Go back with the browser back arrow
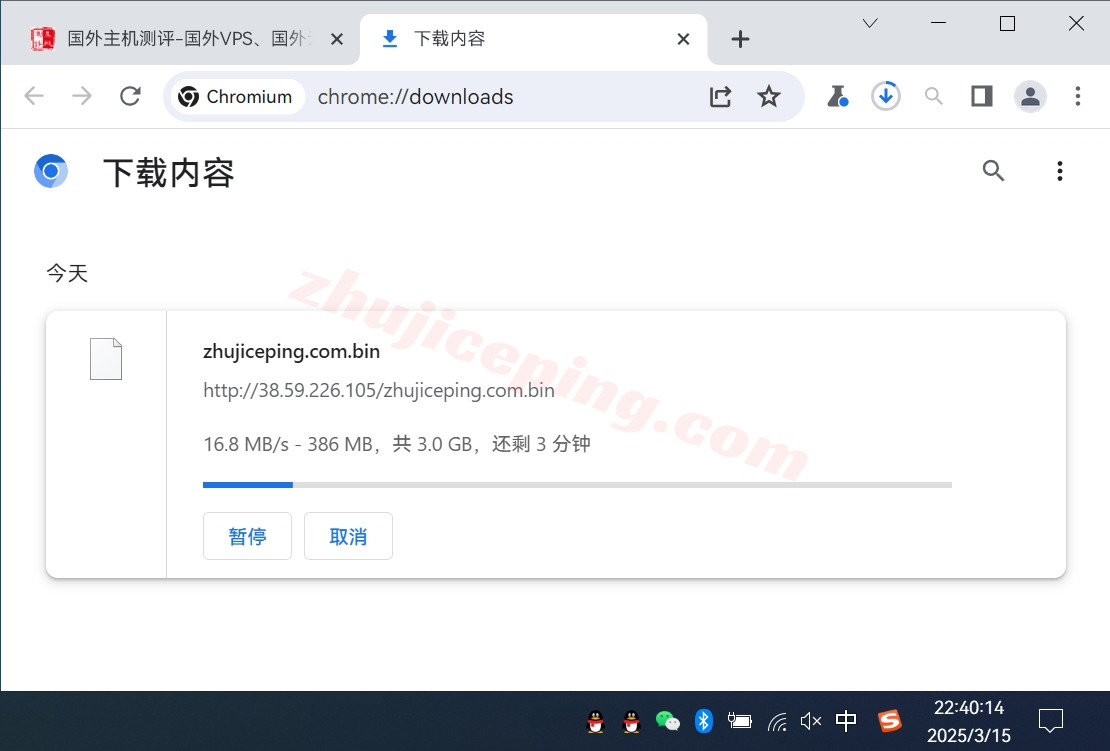 34,96
